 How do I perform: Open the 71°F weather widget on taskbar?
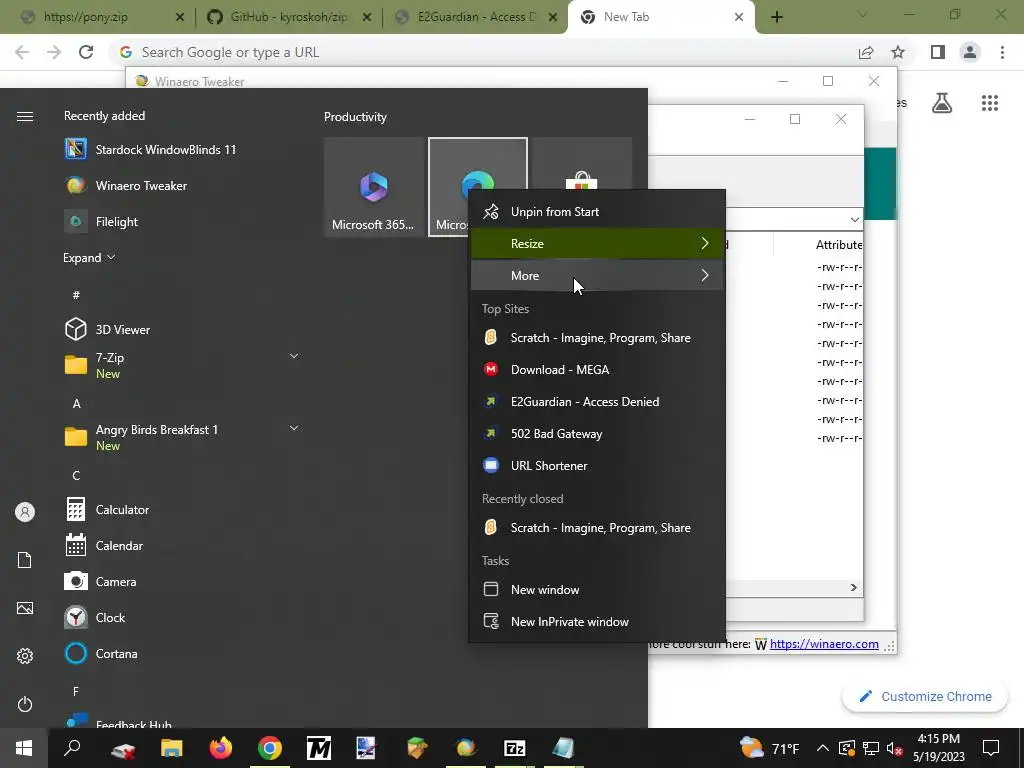tap(769, 748)
